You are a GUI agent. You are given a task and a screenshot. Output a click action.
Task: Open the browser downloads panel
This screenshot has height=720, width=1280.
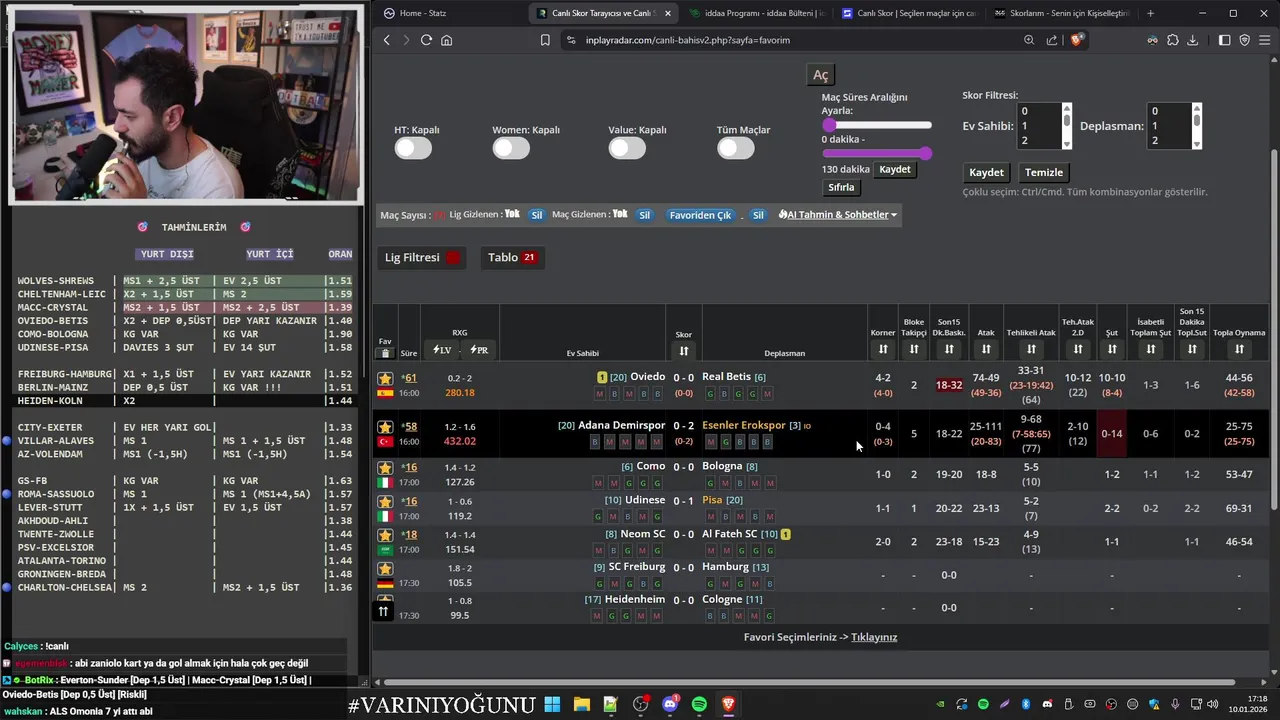[1192, 40]
